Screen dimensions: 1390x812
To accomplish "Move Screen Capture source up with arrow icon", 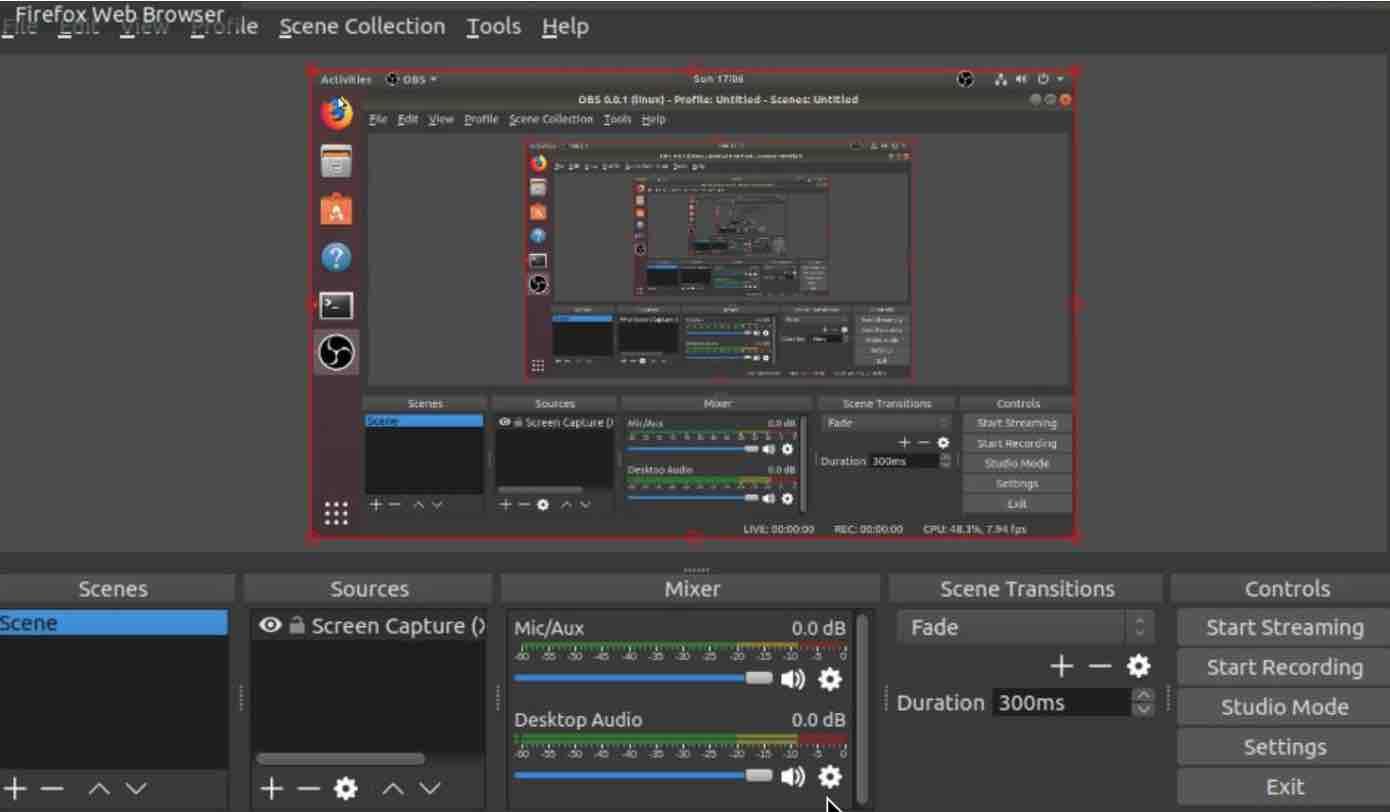I will [x=392, y=788].
